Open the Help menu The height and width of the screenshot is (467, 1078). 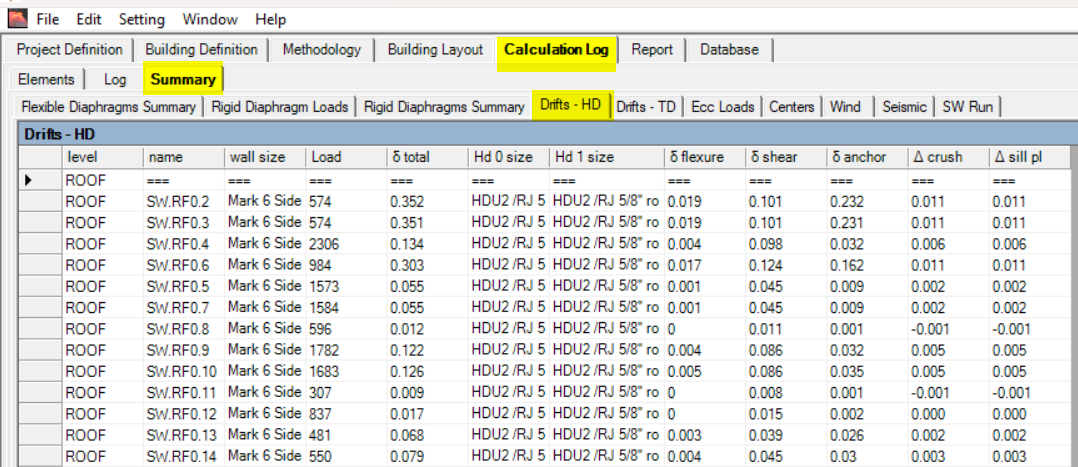tap(270, 19)
